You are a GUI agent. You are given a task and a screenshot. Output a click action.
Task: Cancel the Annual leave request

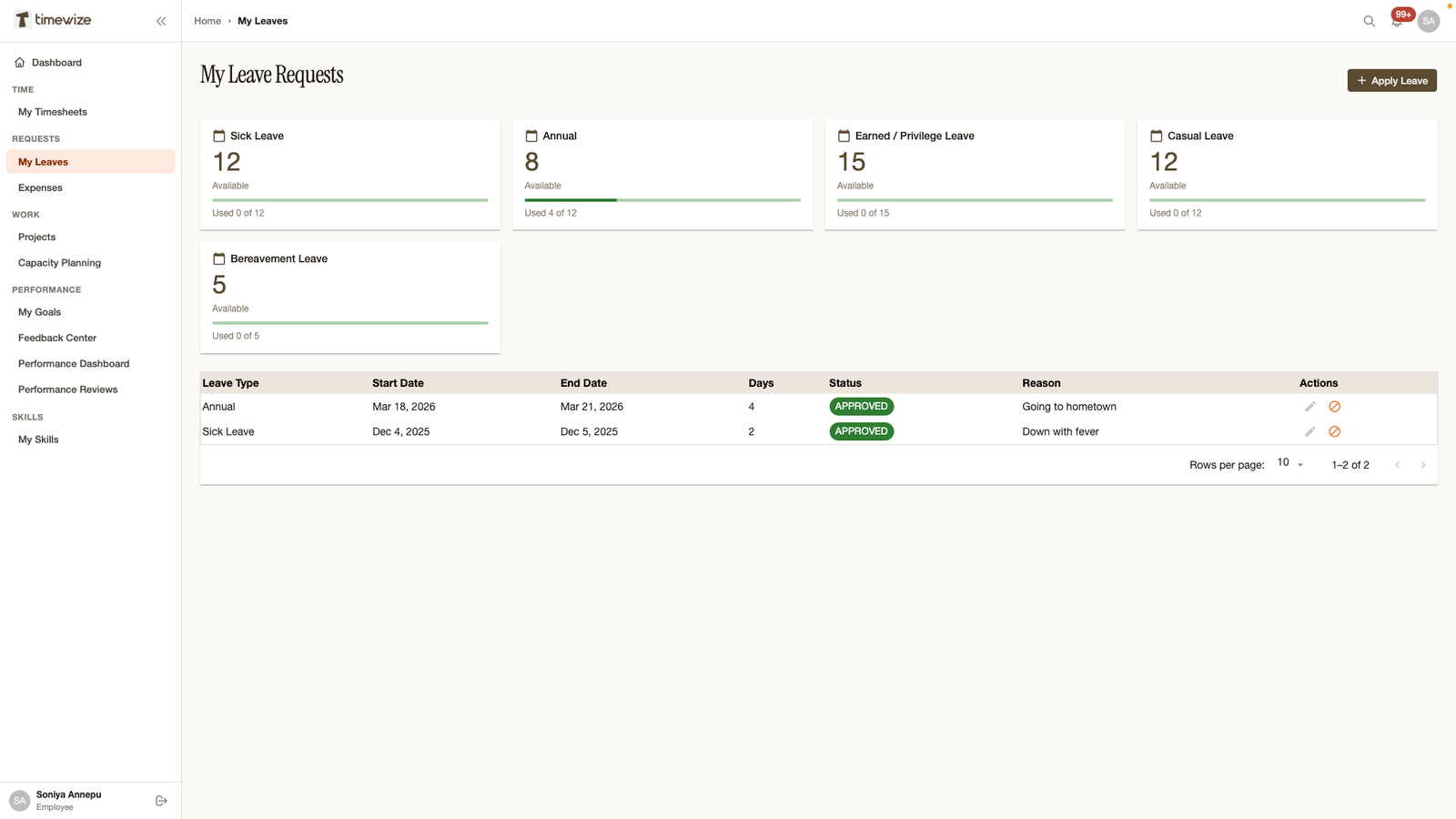[x=1334, y=407]
